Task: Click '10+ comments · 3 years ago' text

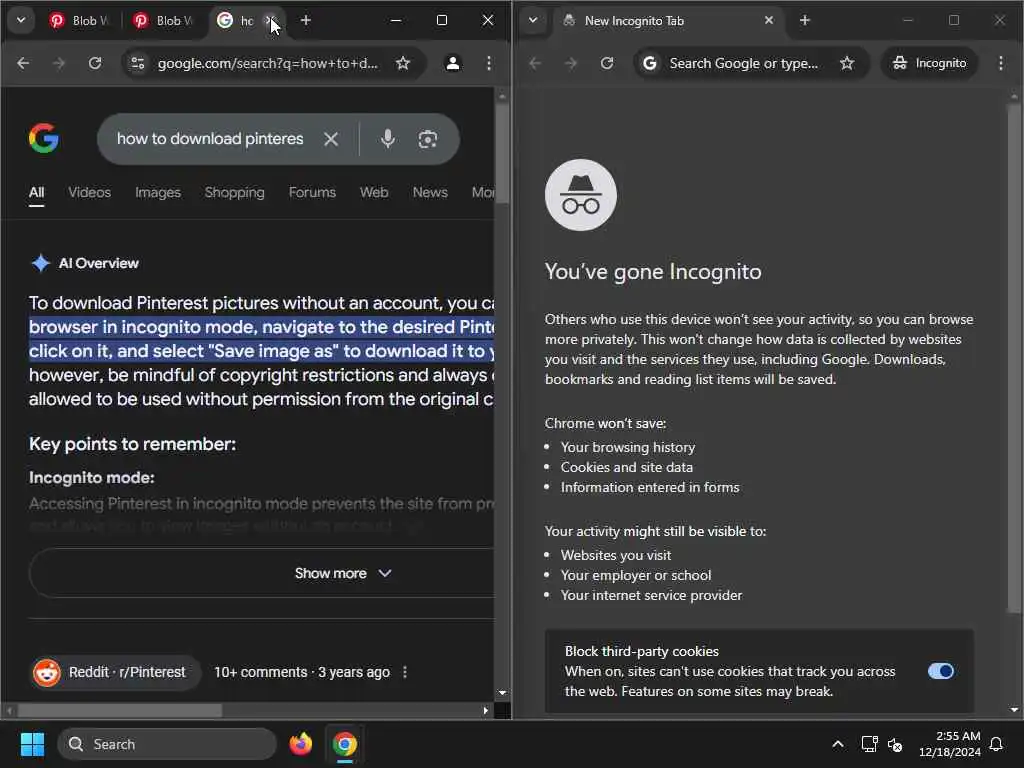Action: click(302, 672)
